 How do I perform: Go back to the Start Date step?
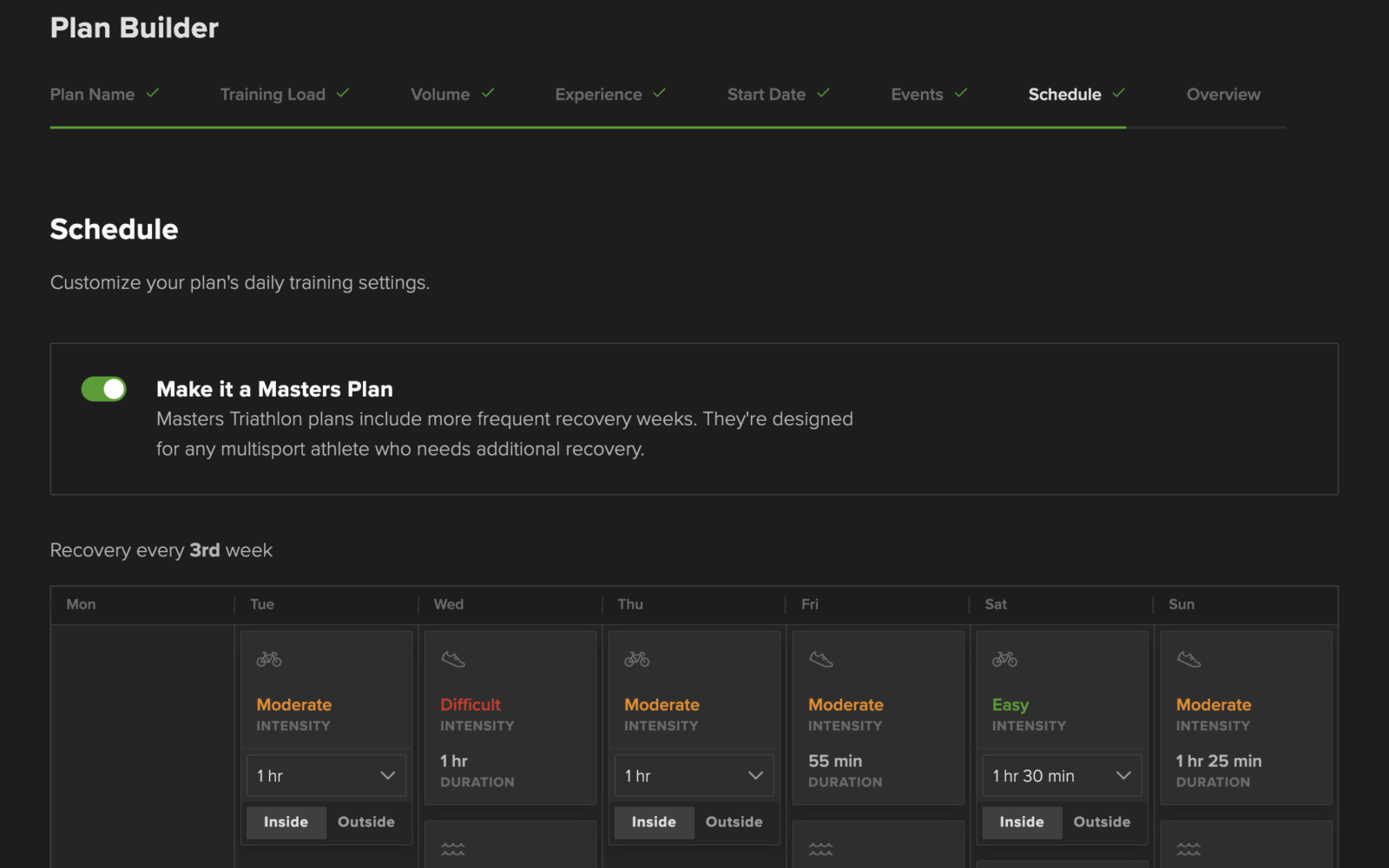[766, 95]
